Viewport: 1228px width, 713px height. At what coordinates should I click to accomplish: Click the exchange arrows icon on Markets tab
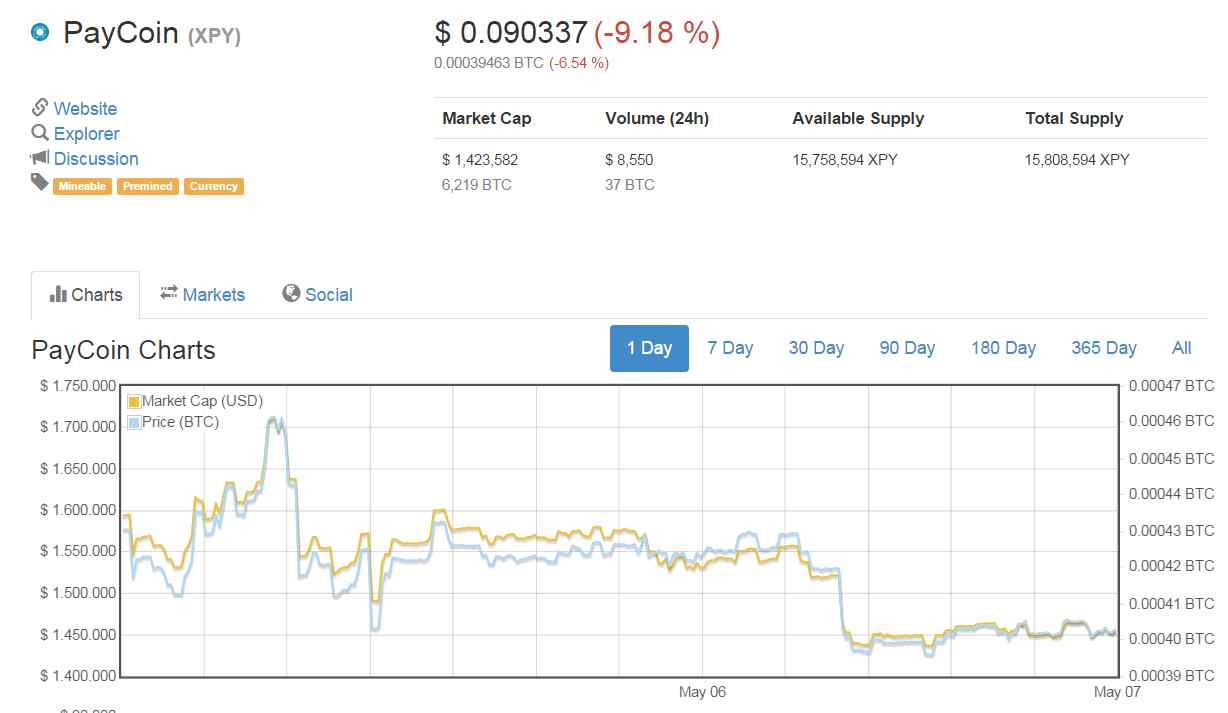pos(169,292)
